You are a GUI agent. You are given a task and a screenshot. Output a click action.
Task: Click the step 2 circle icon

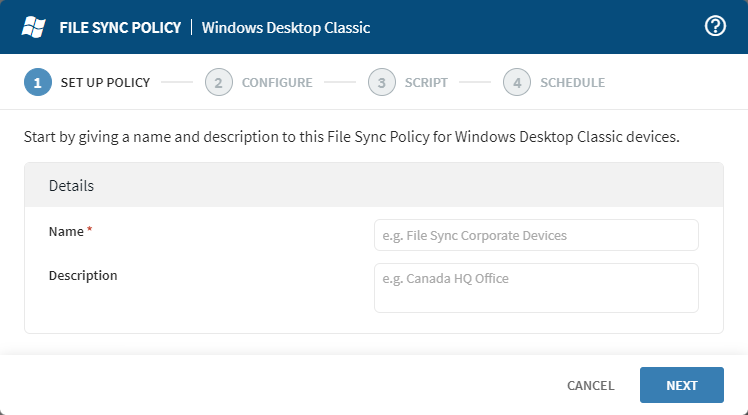218,82
